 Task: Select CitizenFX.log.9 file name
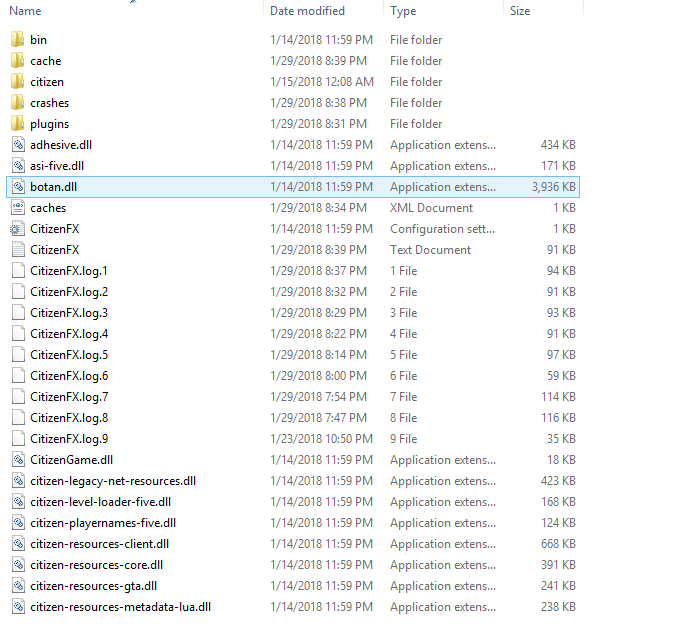tap(69, 439)
